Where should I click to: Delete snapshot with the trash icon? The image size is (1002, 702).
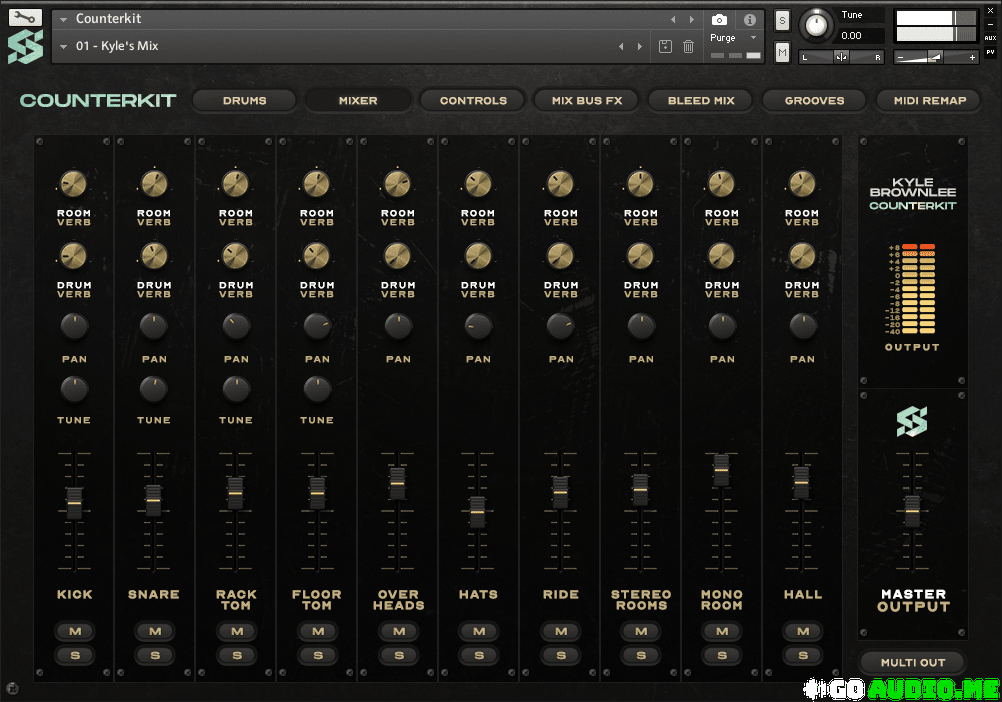(688, 46)
